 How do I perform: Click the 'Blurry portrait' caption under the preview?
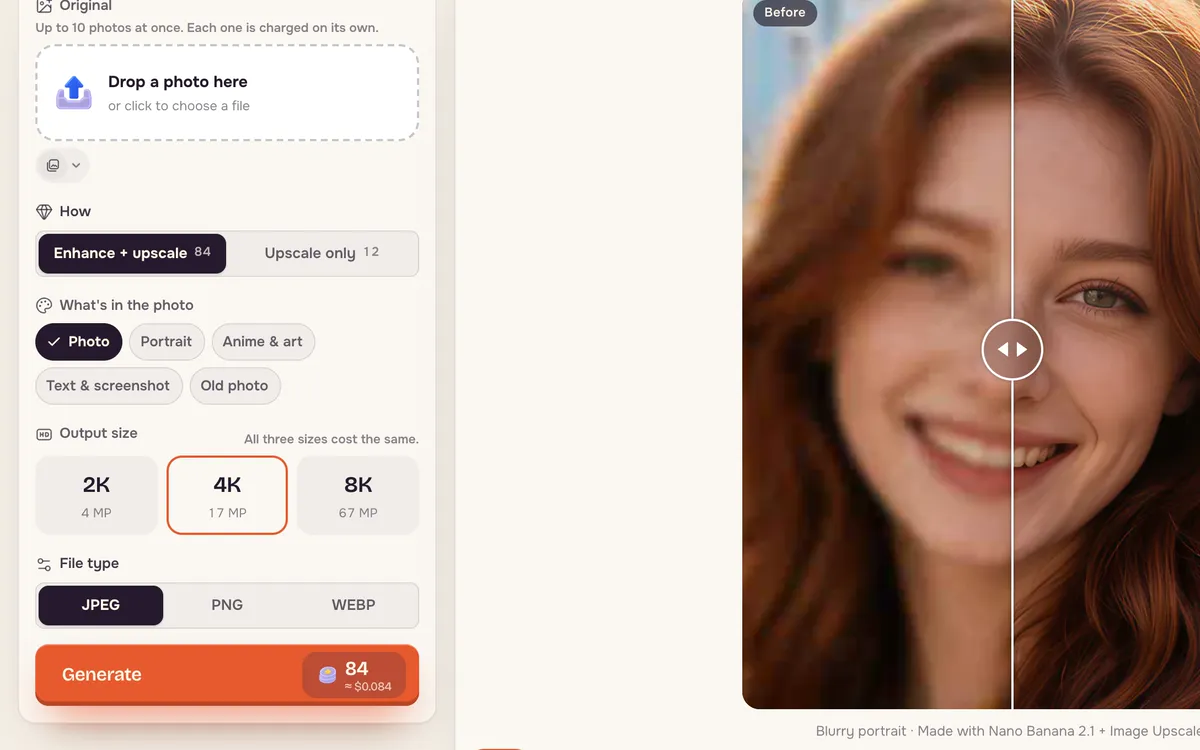[x=1008, y=732]
